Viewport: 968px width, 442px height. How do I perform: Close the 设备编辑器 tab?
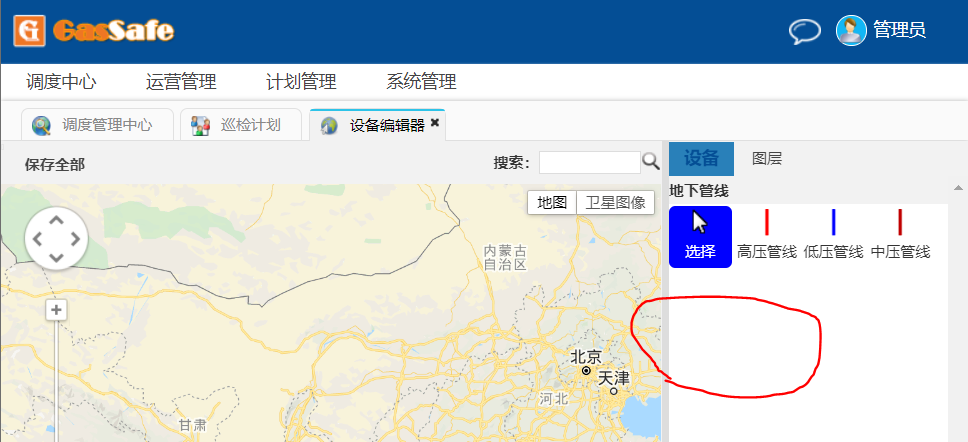pyautogui.click(x=435, y=124)
